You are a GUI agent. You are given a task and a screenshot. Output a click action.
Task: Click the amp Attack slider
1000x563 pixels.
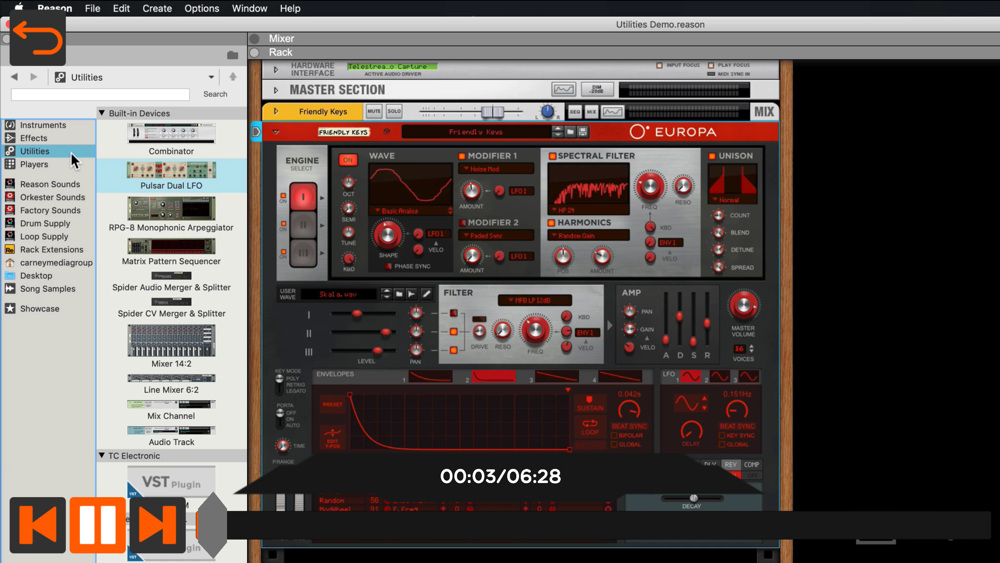pyautogui.click(x=666, y=339)
